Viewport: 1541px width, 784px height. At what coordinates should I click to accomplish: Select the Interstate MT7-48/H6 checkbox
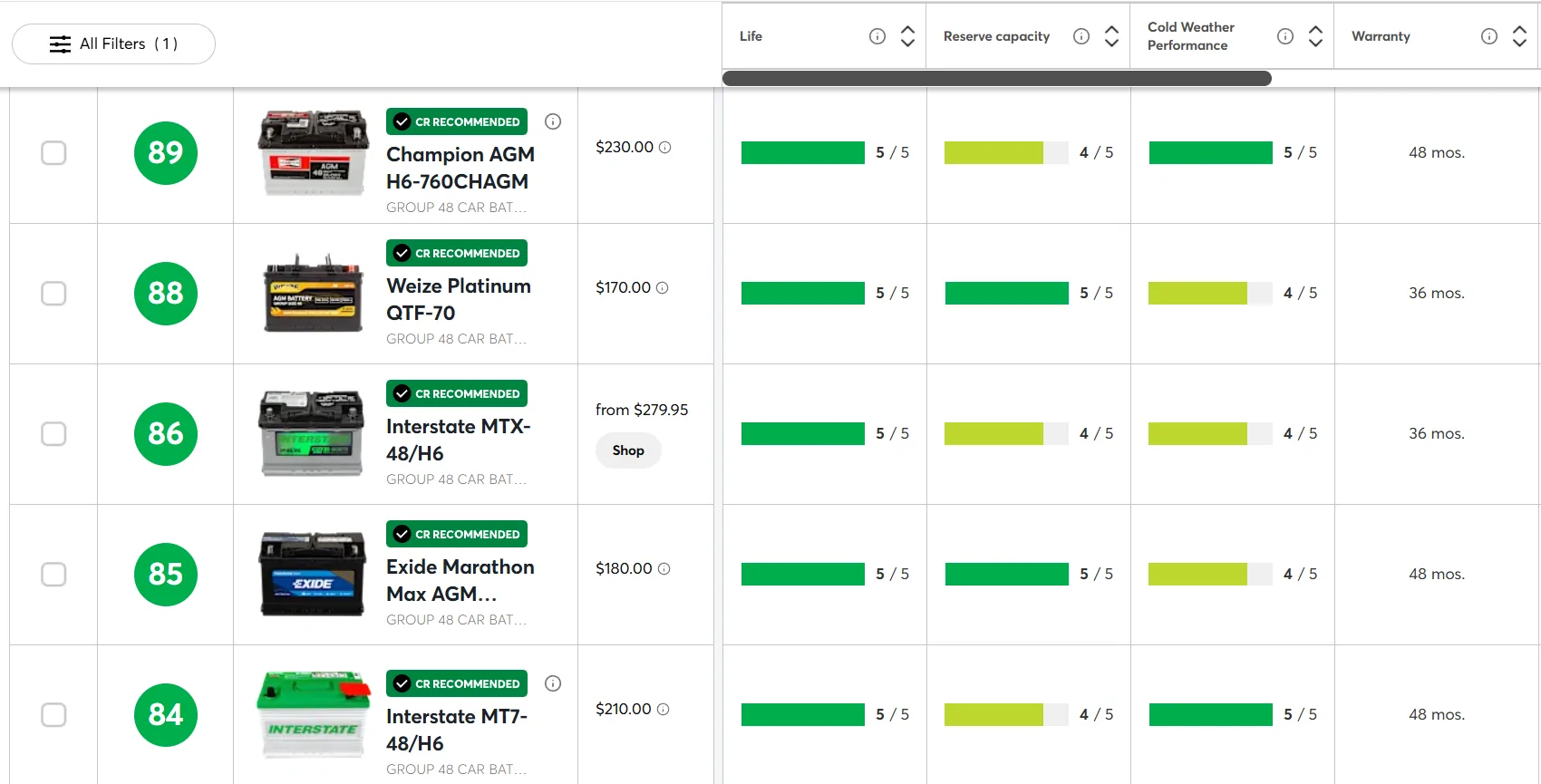53,714
